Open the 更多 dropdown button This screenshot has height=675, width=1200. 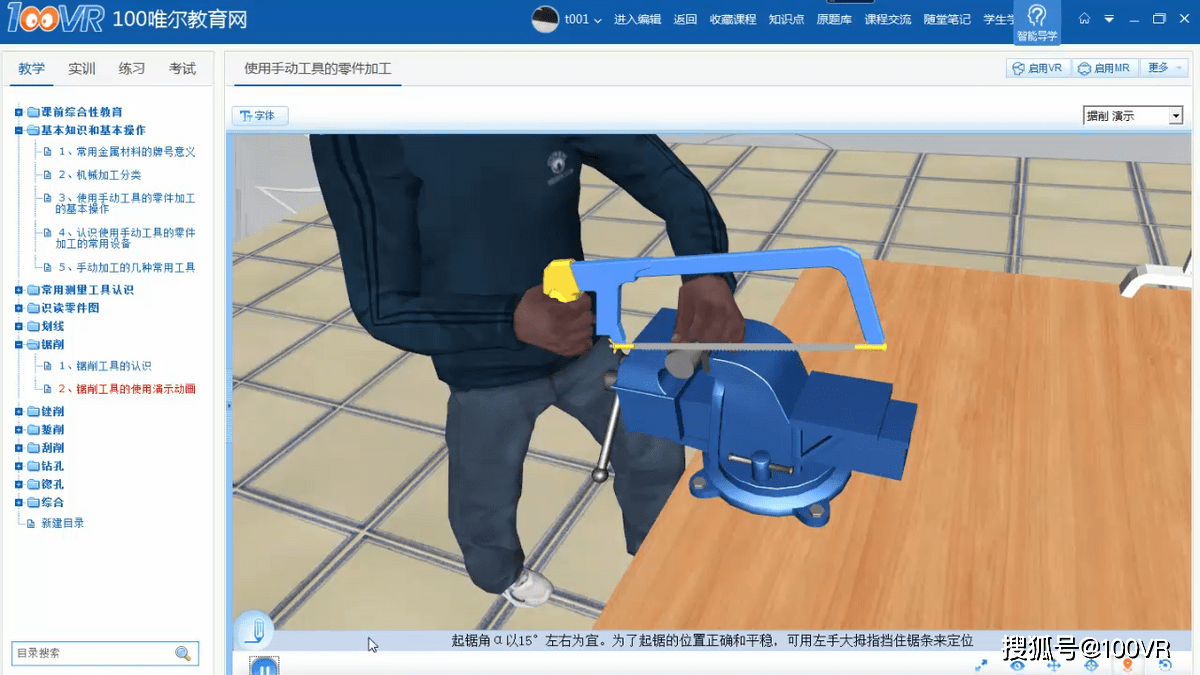click(x=1164, y=68)
